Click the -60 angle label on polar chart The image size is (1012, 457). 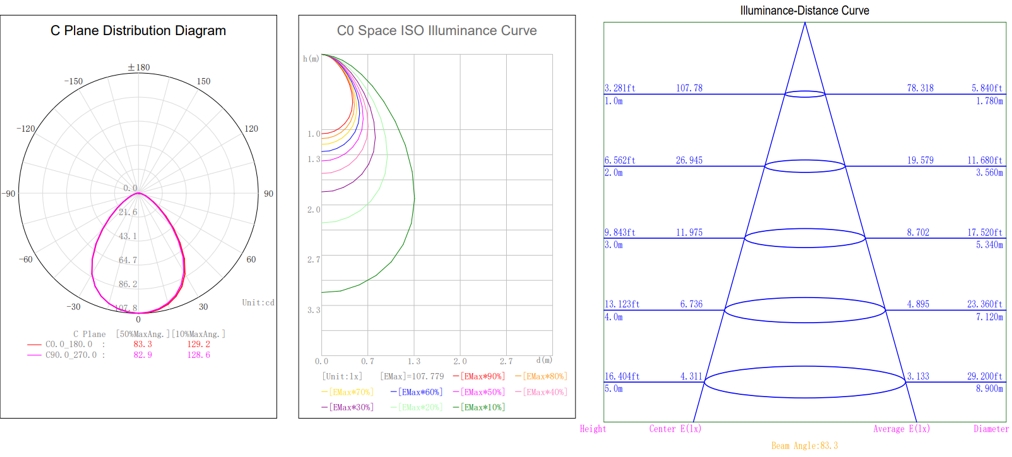(25, 259)
